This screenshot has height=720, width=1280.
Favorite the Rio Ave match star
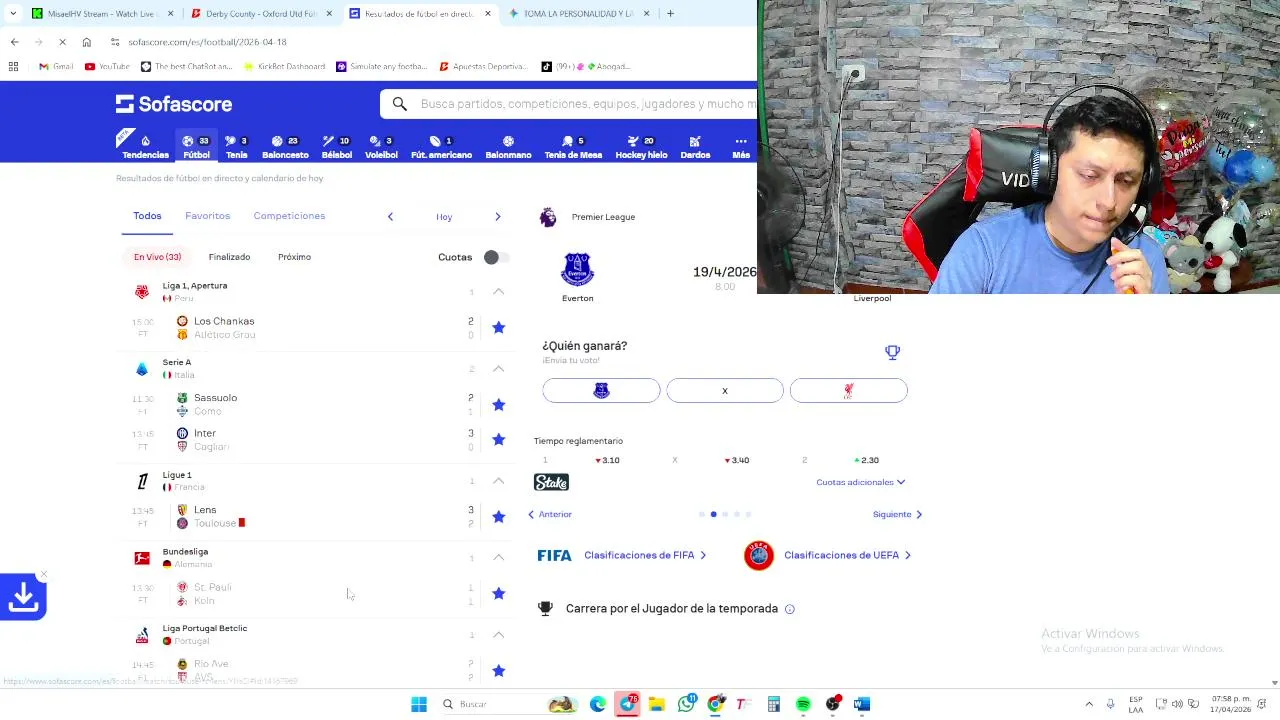point(499,671)
